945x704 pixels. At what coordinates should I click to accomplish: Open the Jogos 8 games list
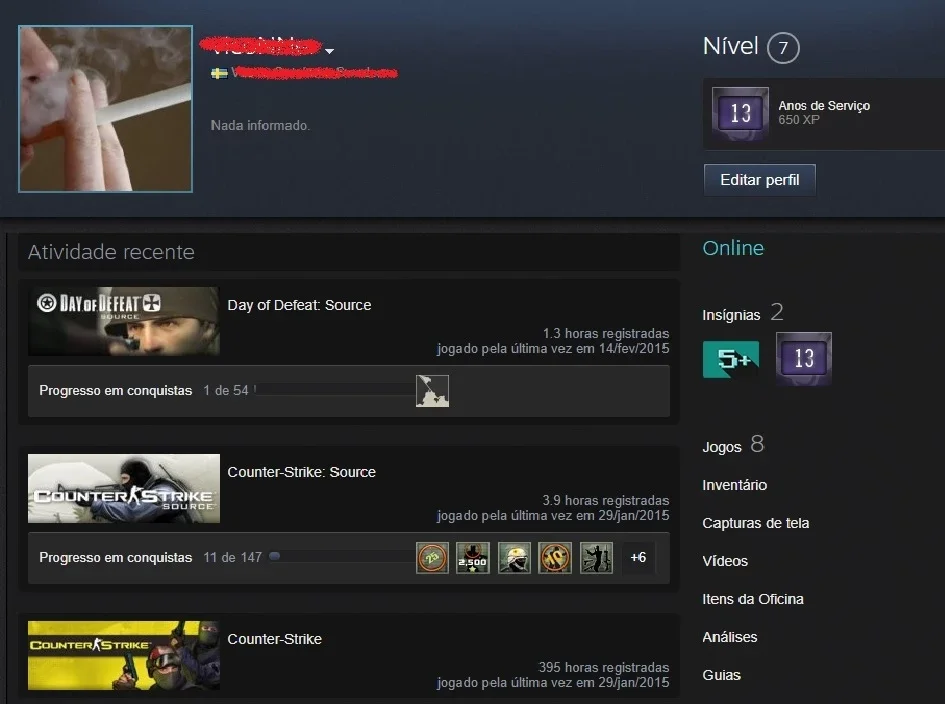click(733, 445)
